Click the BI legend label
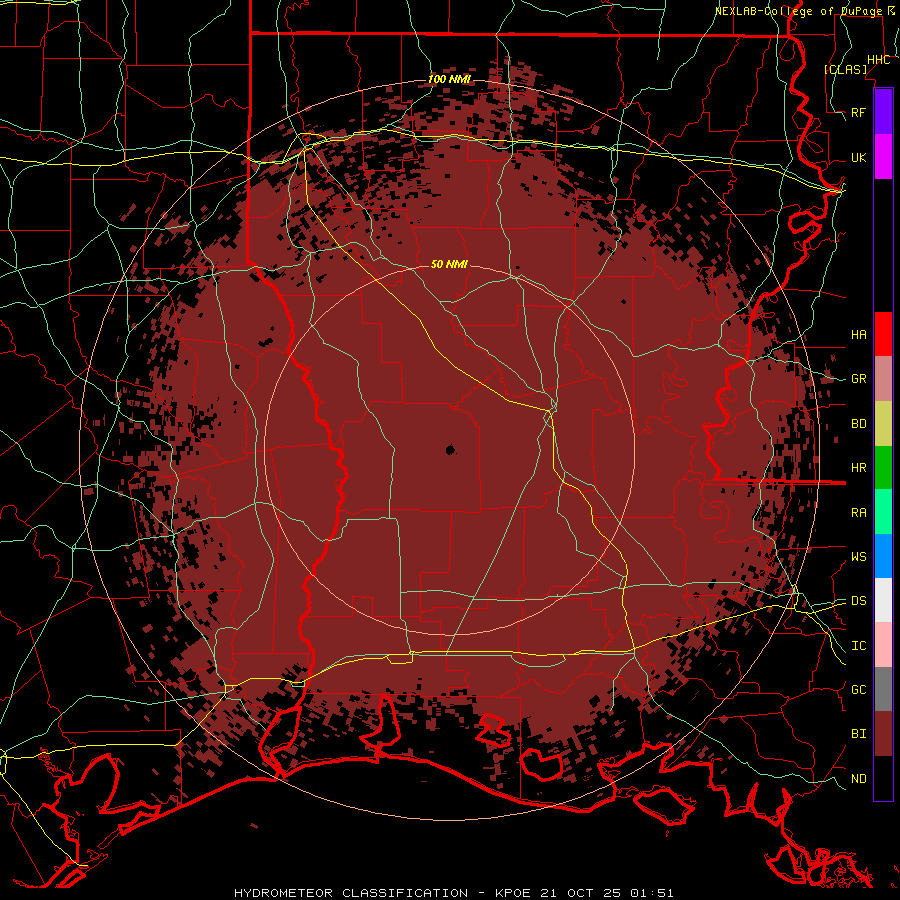The width and height of the screenshot is (900, 900). pyautogui.click(x=858, y=734)
